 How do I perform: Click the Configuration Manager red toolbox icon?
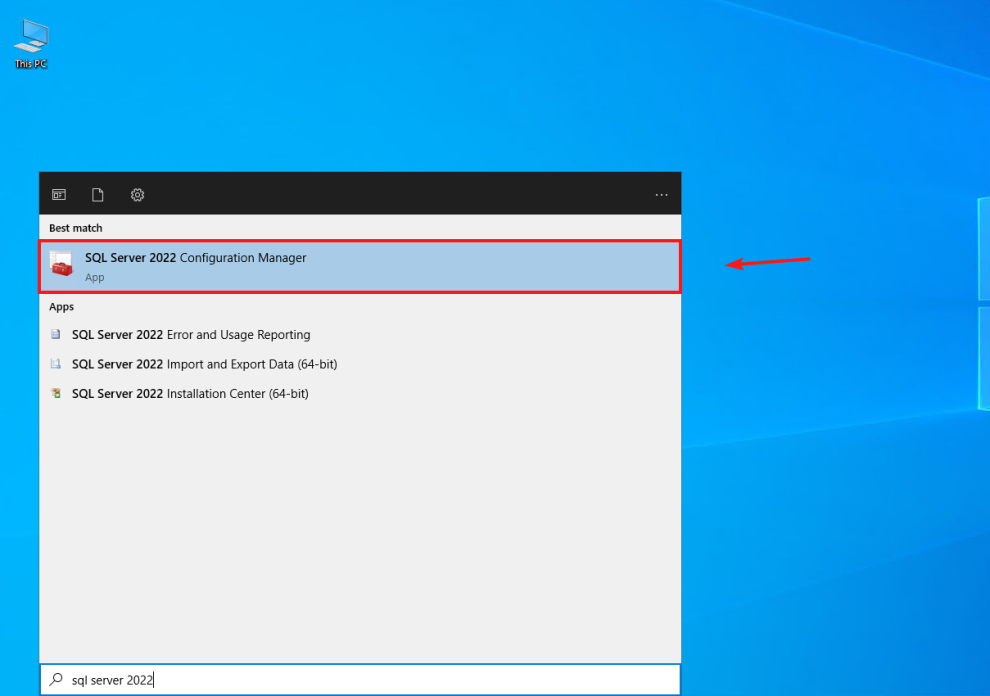tap(62, 265)
